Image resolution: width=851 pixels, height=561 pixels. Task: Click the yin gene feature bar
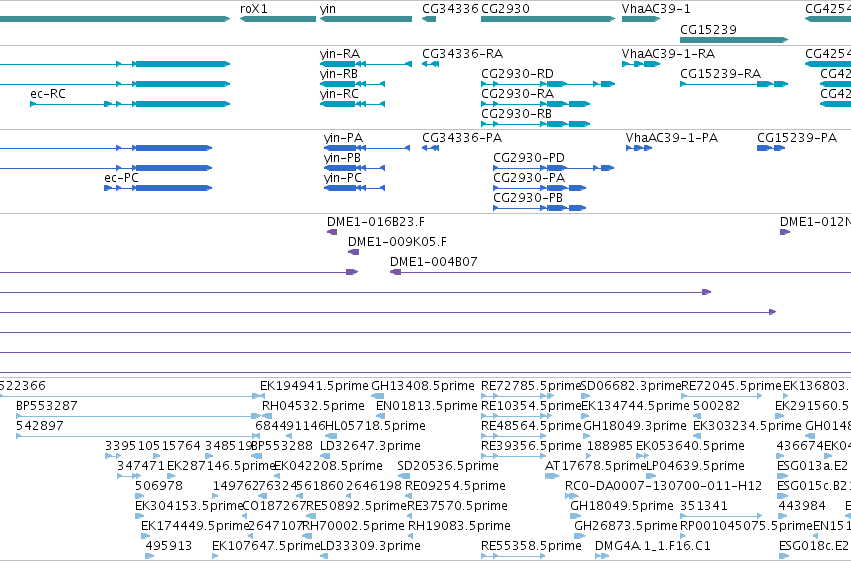pos(366,19)
